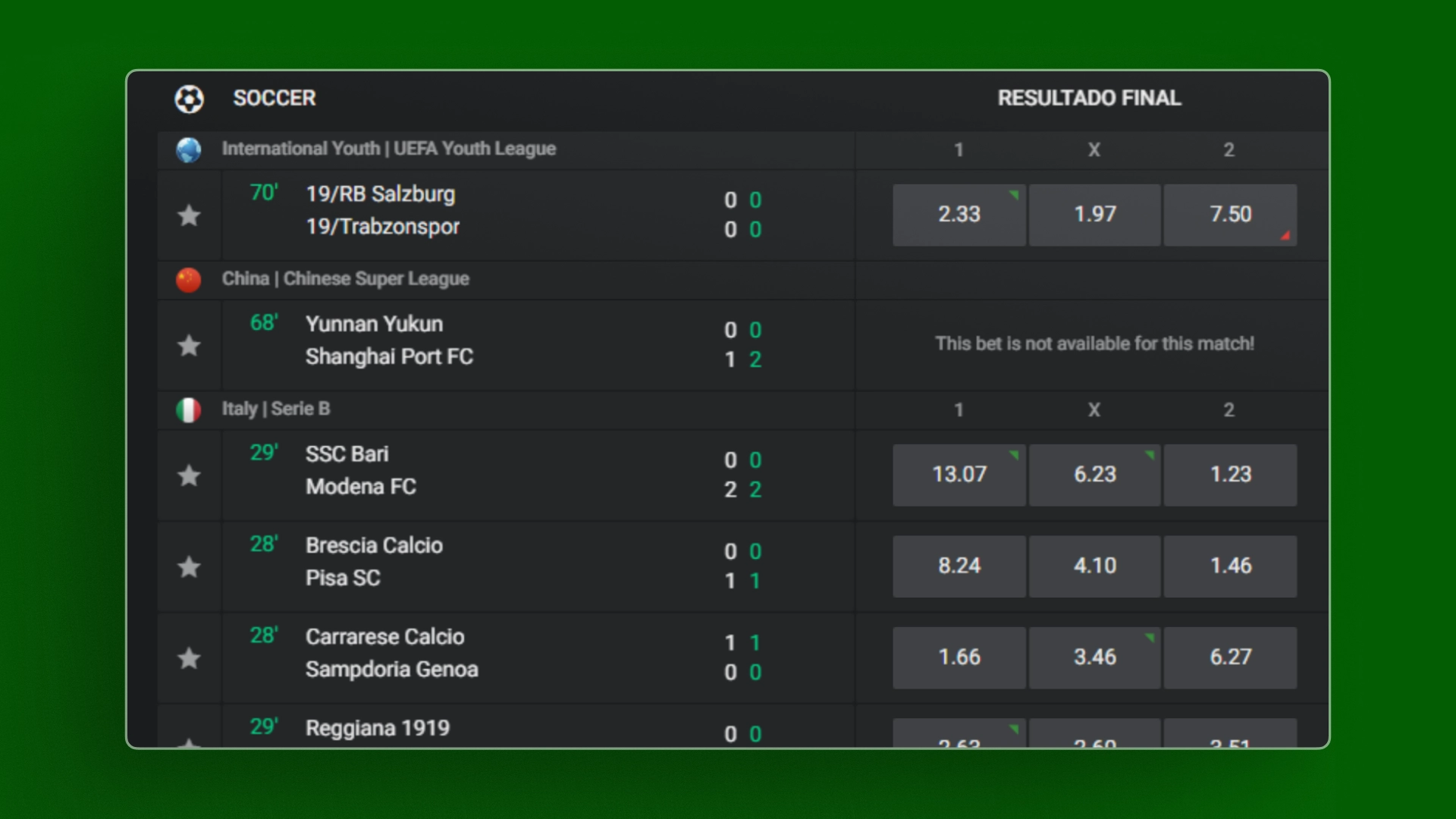Toggle favorite star for Carrarese Calcio match
The height and width of the screenshot is (819, 1456).
(x=189, y=658)
